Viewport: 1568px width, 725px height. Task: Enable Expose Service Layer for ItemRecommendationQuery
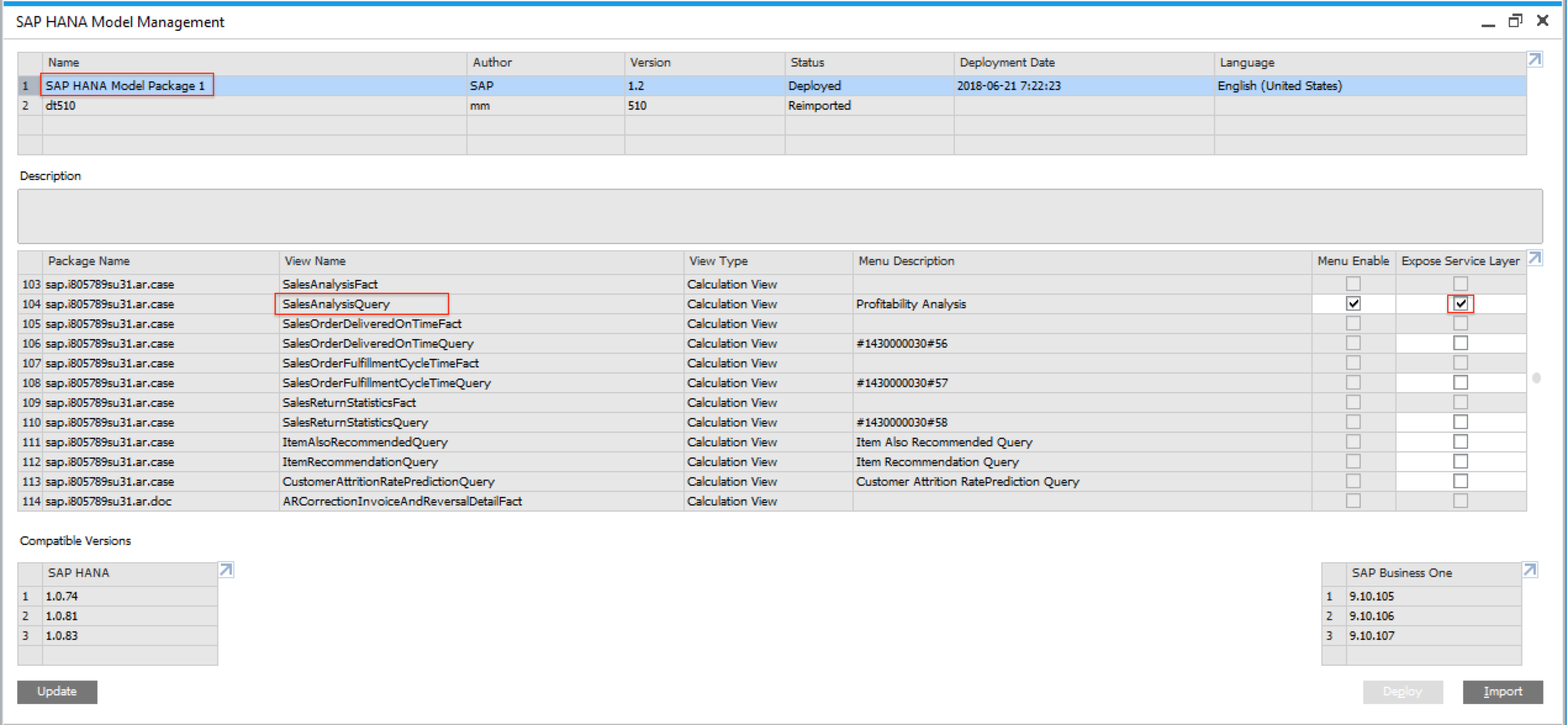(1461, 461)
